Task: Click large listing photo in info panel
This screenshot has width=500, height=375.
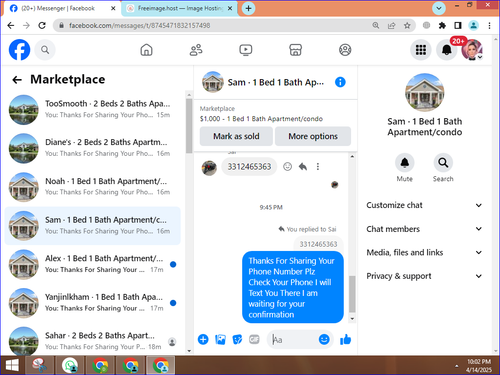Action: point(424,92)
